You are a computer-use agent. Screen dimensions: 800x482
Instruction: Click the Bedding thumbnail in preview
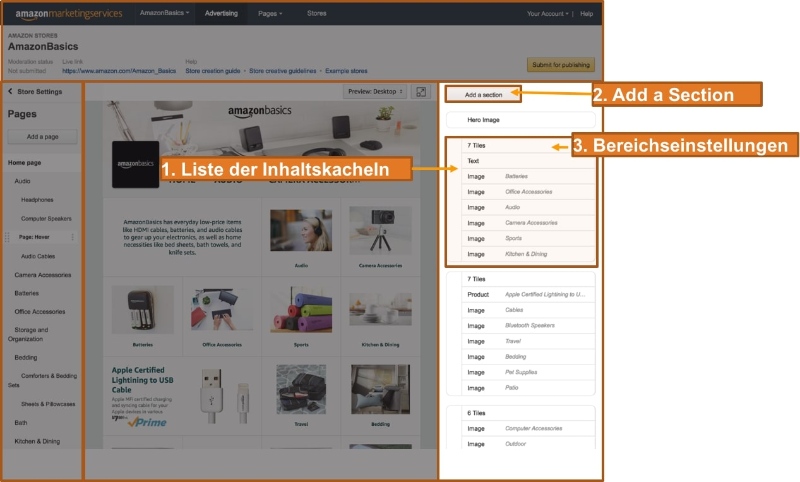(x=380, y=389)
